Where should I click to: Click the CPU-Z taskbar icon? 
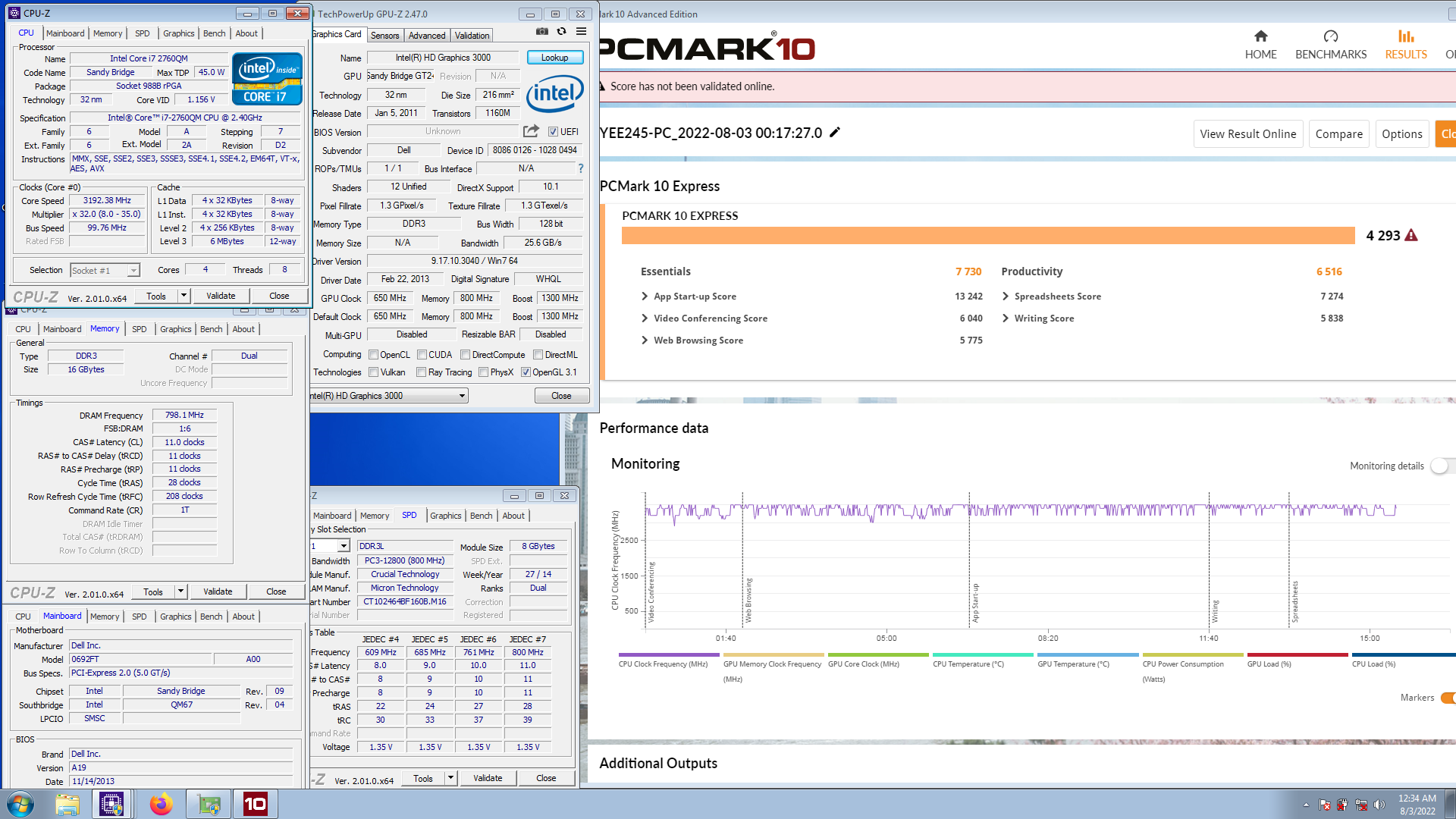pos(111,804)
